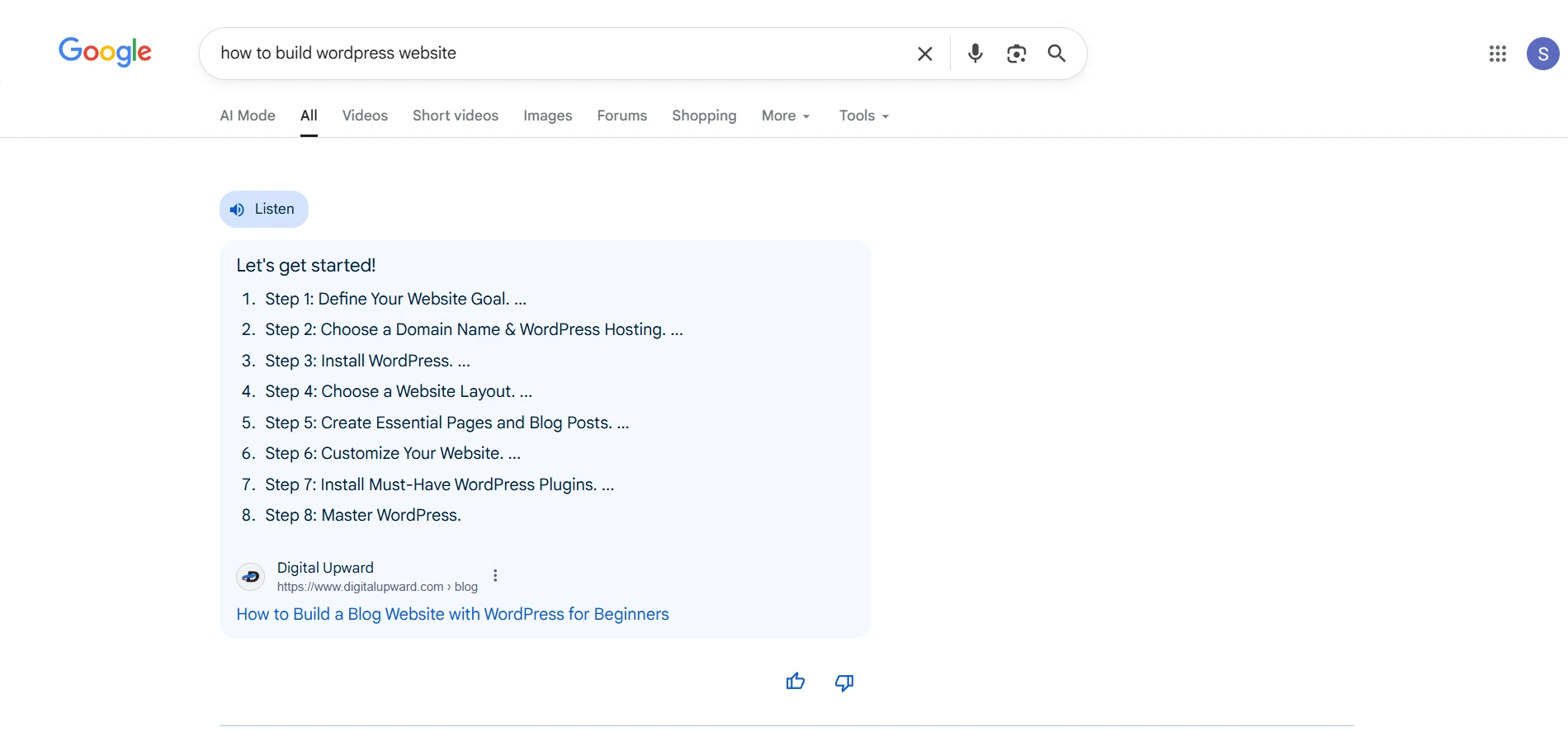Viewport: 1568px width, 732px height.
Task: Give thumbs up feedback on snippet
Action: 796,682
